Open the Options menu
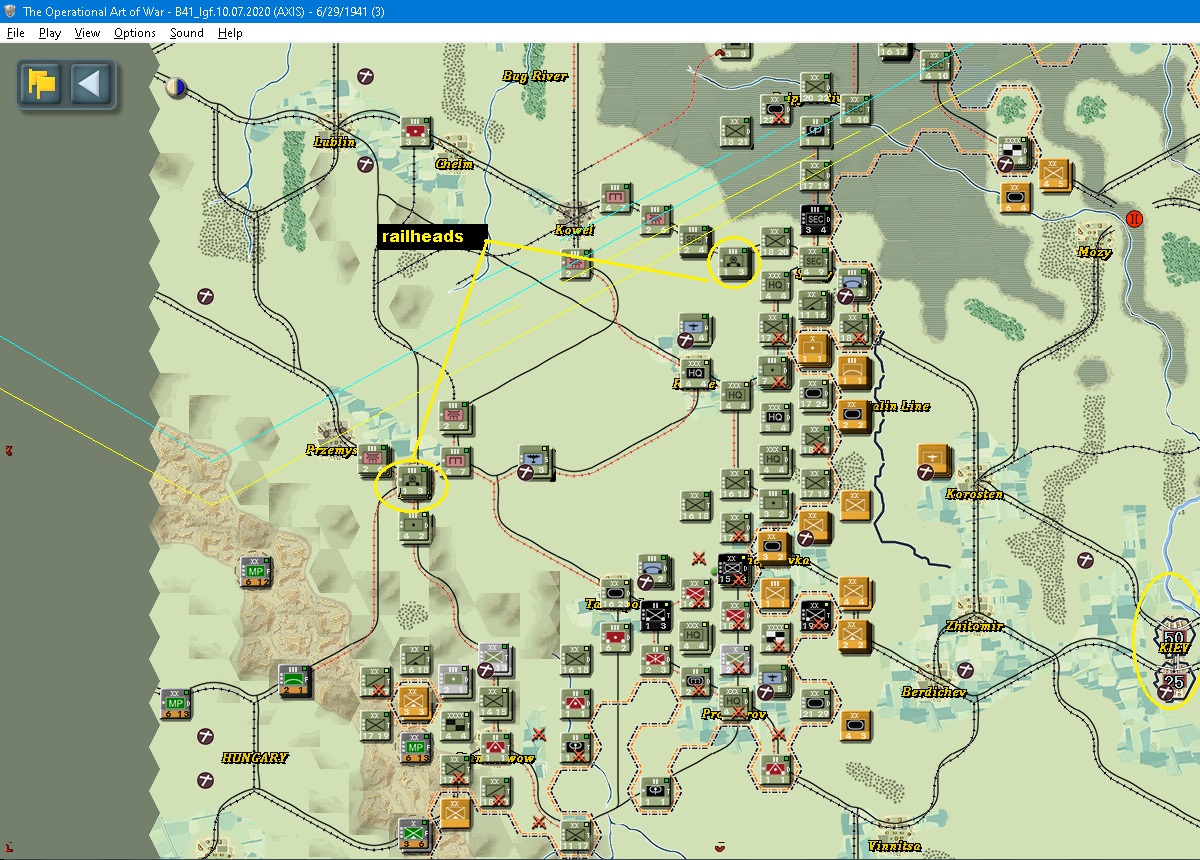 coord(134,33)
